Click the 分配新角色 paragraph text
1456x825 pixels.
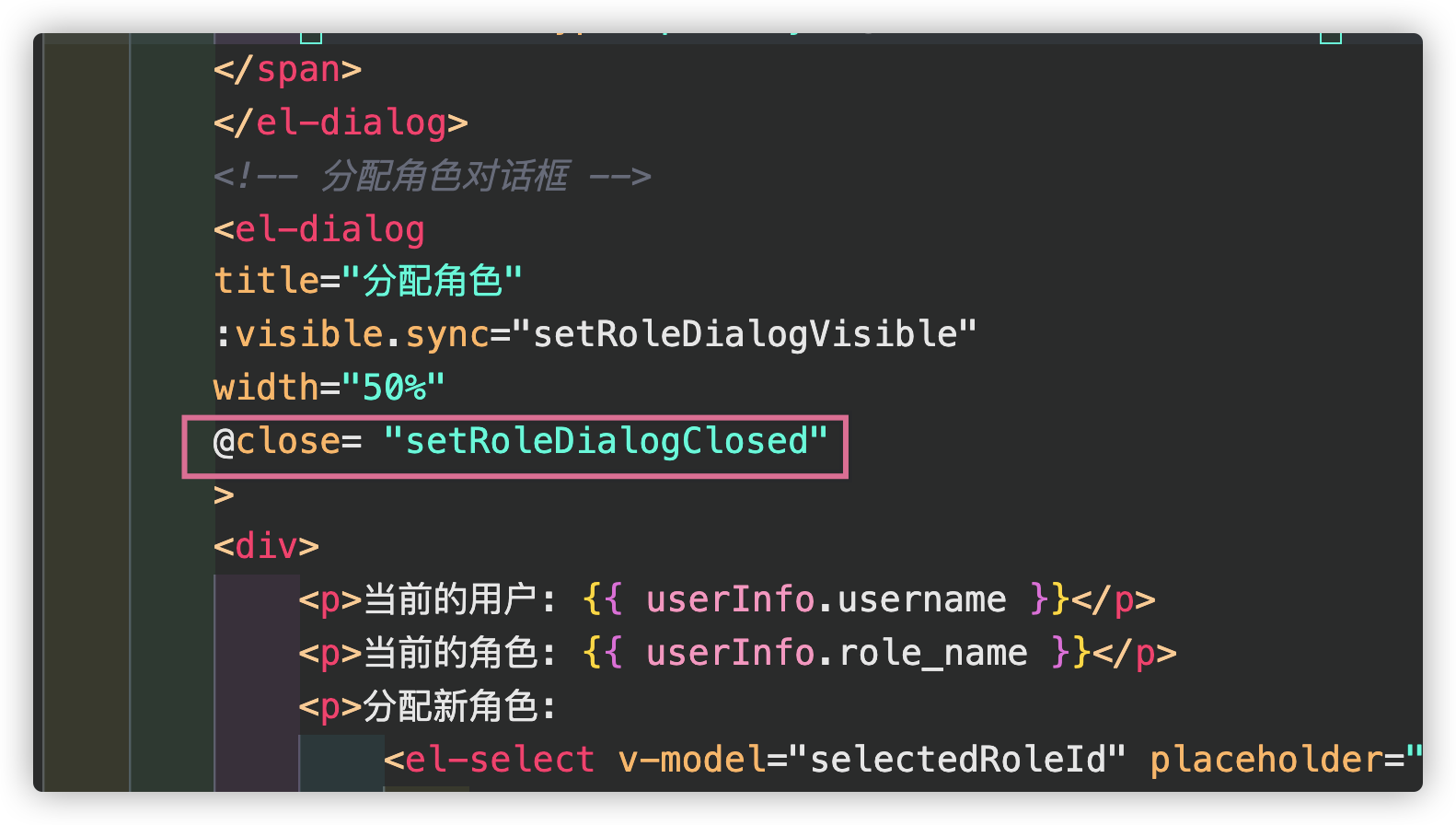(x=451, y=706)
